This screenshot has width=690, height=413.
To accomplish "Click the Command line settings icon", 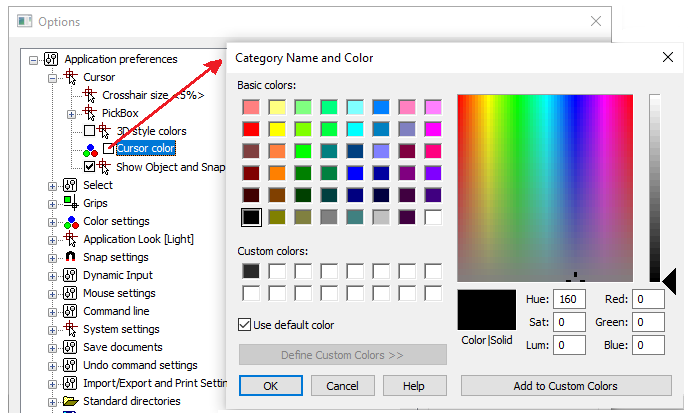I will pos(70,311).
